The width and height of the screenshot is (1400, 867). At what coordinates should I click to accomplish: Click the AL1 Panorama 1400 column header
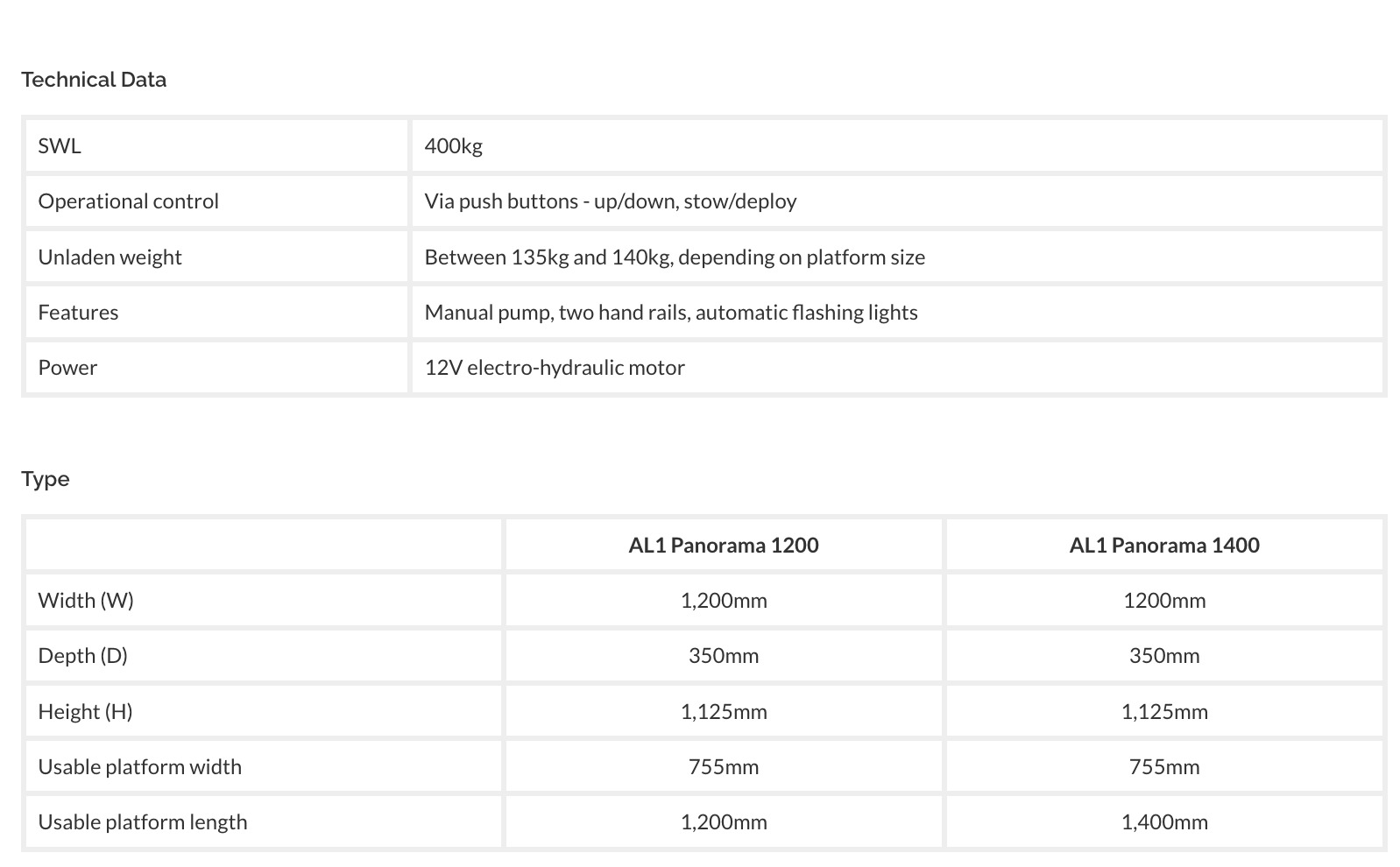click(x=1163, y=546)
